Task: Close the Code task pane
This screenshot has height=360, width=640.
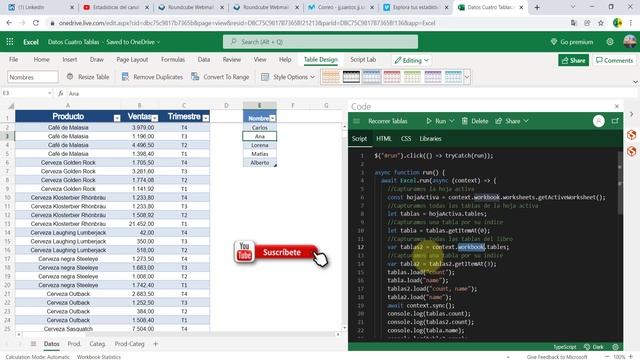Action: coord(617,106)
